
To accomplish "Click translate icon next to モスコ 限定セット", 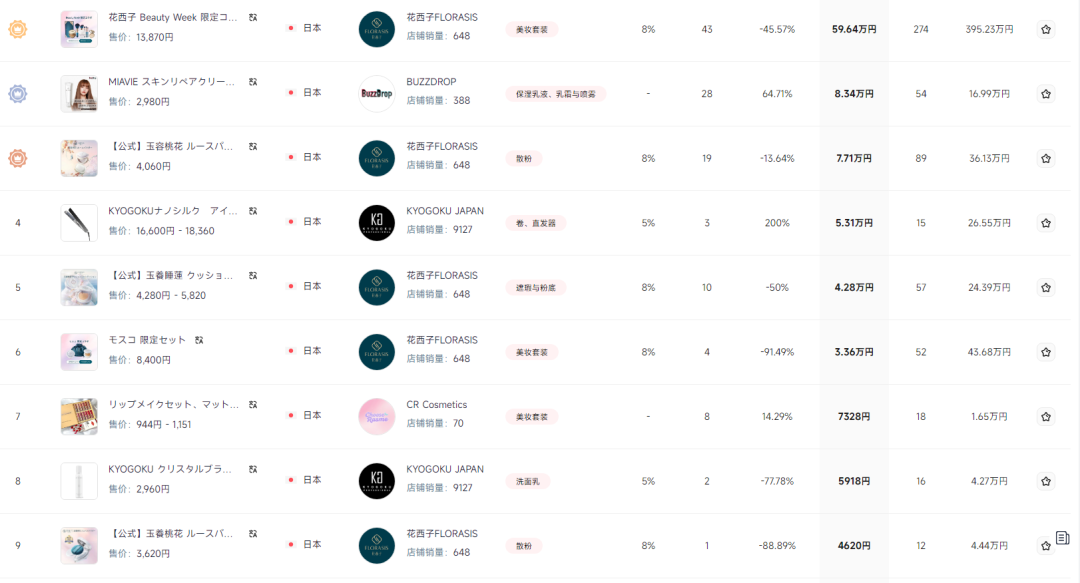I will click(x=199, y=340).
